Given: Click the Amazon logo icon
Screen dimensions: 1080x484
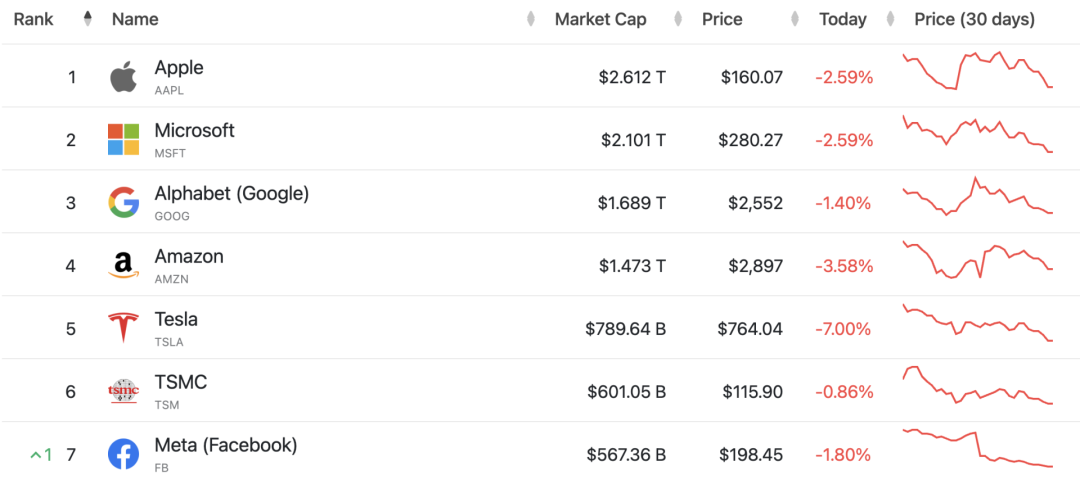Looking at the screenshot, I should click(x=123, y=266).
